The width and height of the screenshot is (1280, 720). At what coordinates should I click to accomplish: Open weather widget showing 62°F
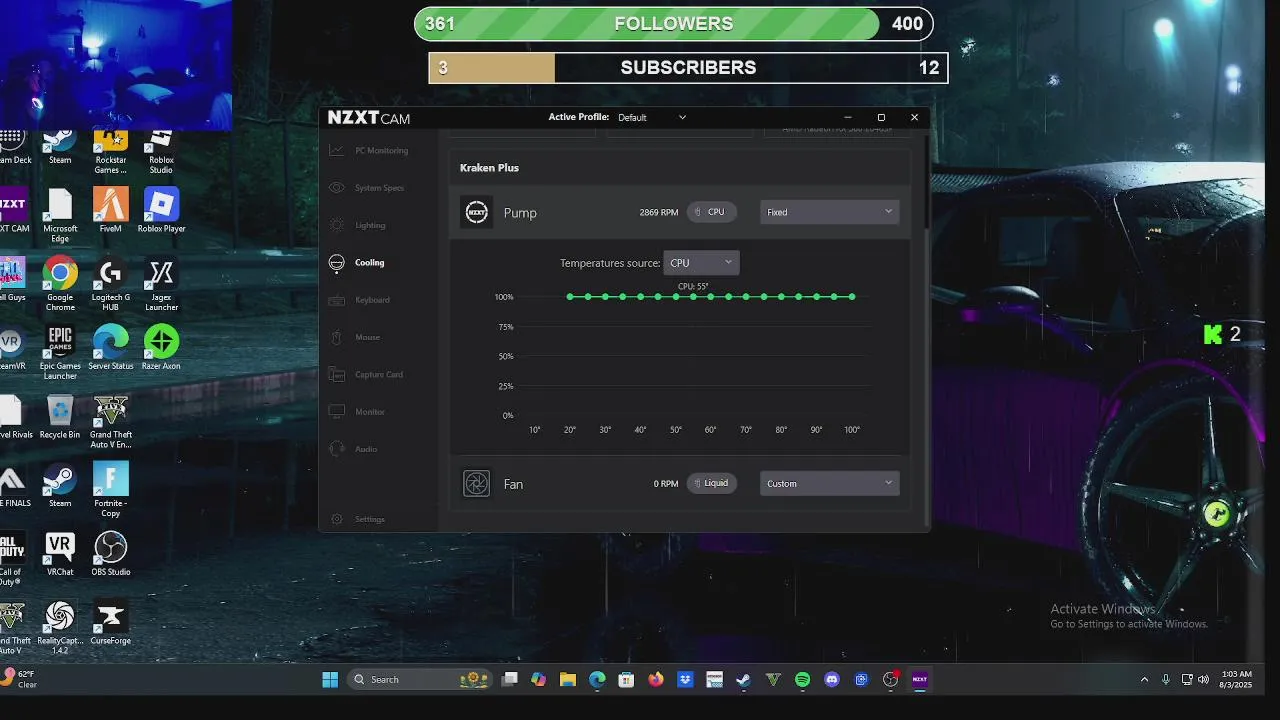(x=20, y=679)
